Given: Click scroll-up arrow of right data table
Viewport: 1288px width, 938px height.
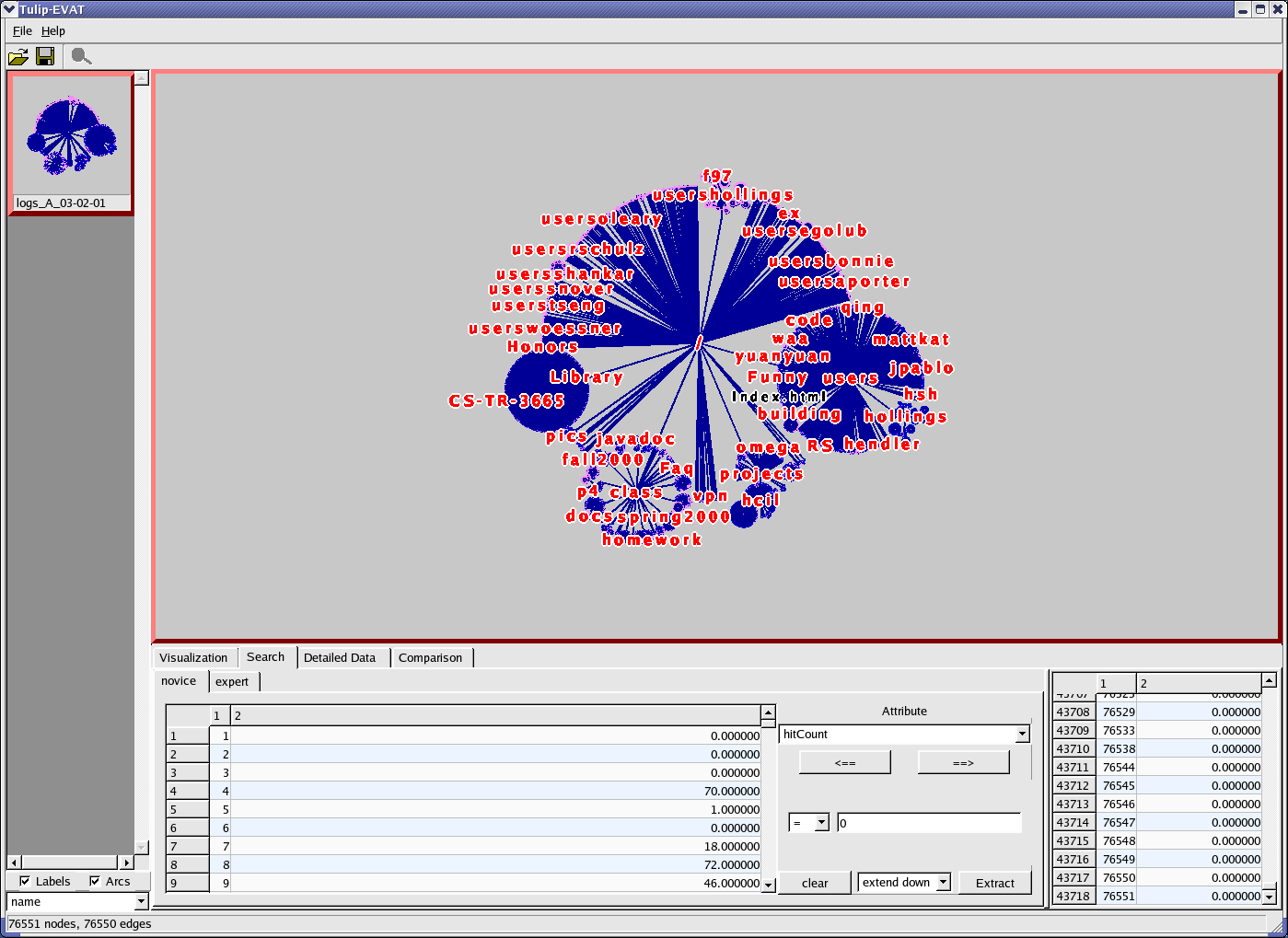Looking at the screenshot, I should point(1269,680).
